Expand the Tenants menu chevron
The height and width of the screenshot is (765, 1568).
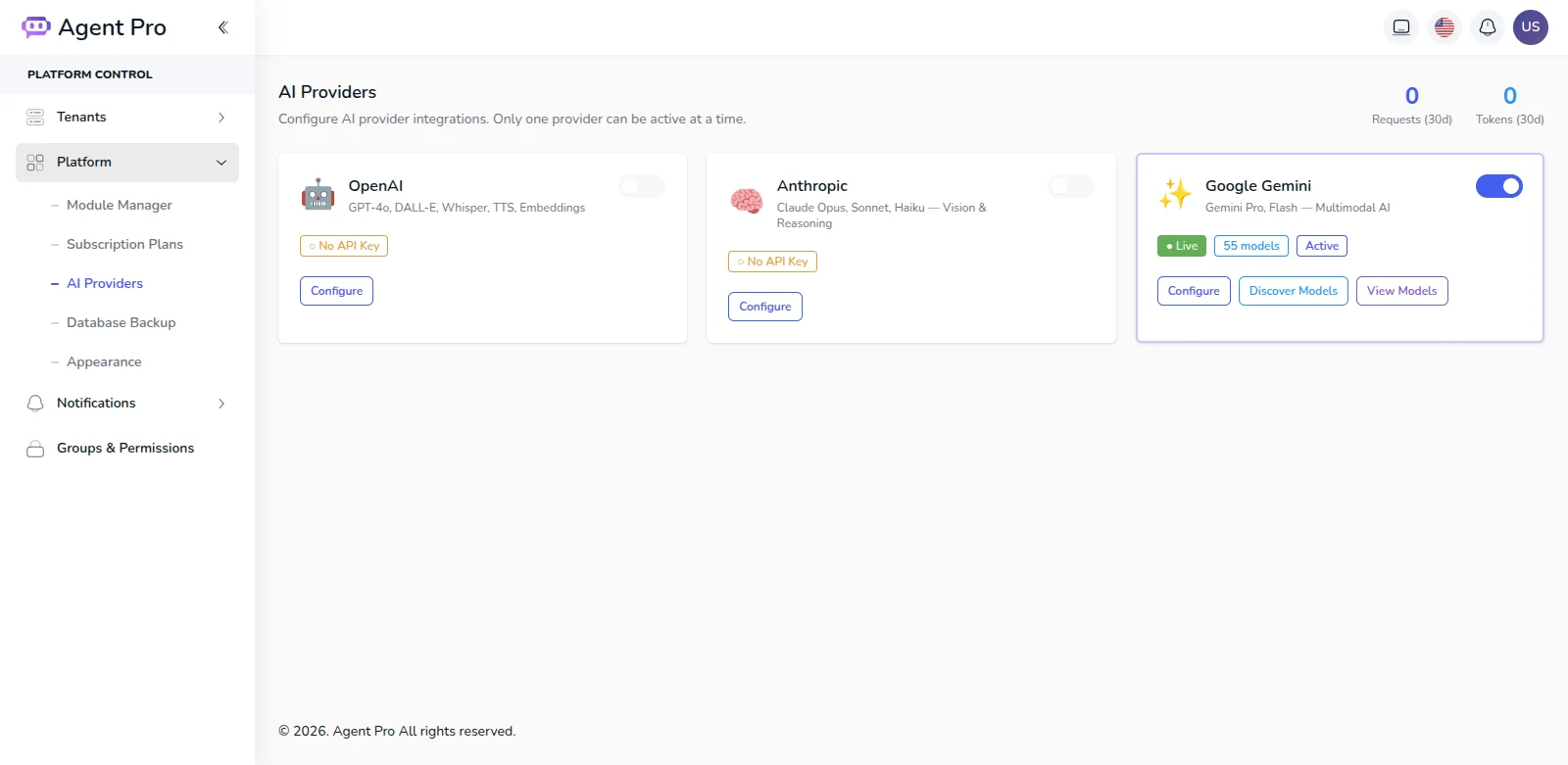[221, 118]
